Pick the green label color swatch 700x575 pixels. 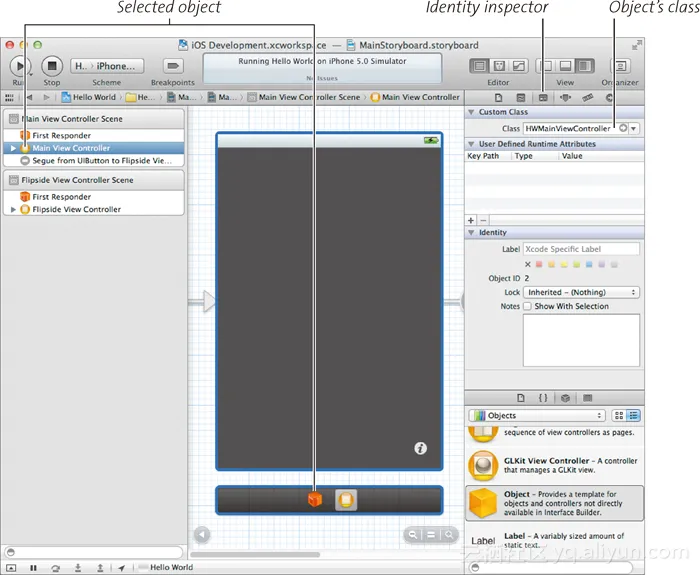click(577, 265)
